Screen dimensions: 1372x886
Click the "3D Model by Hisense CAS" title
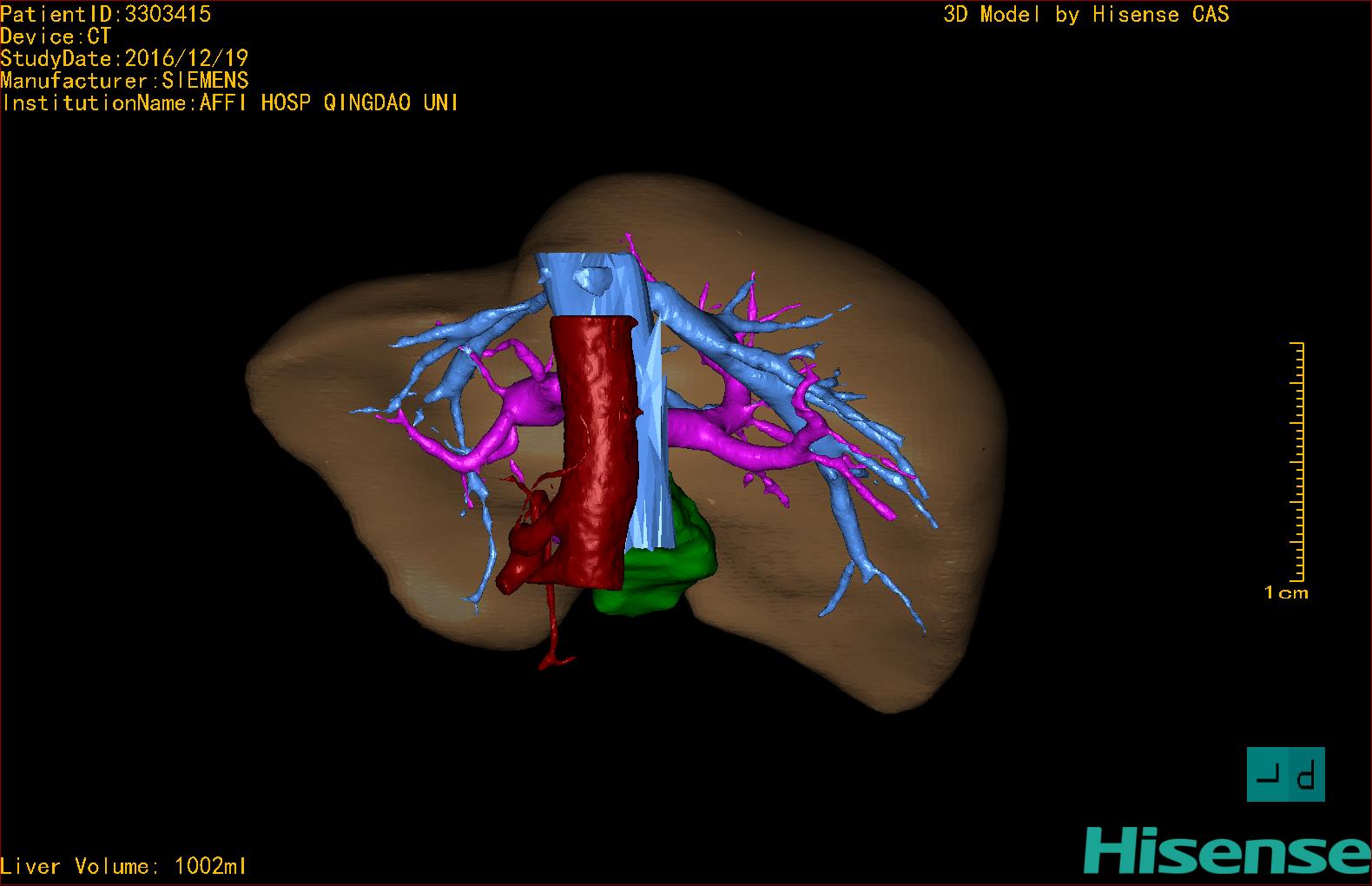1086,14
